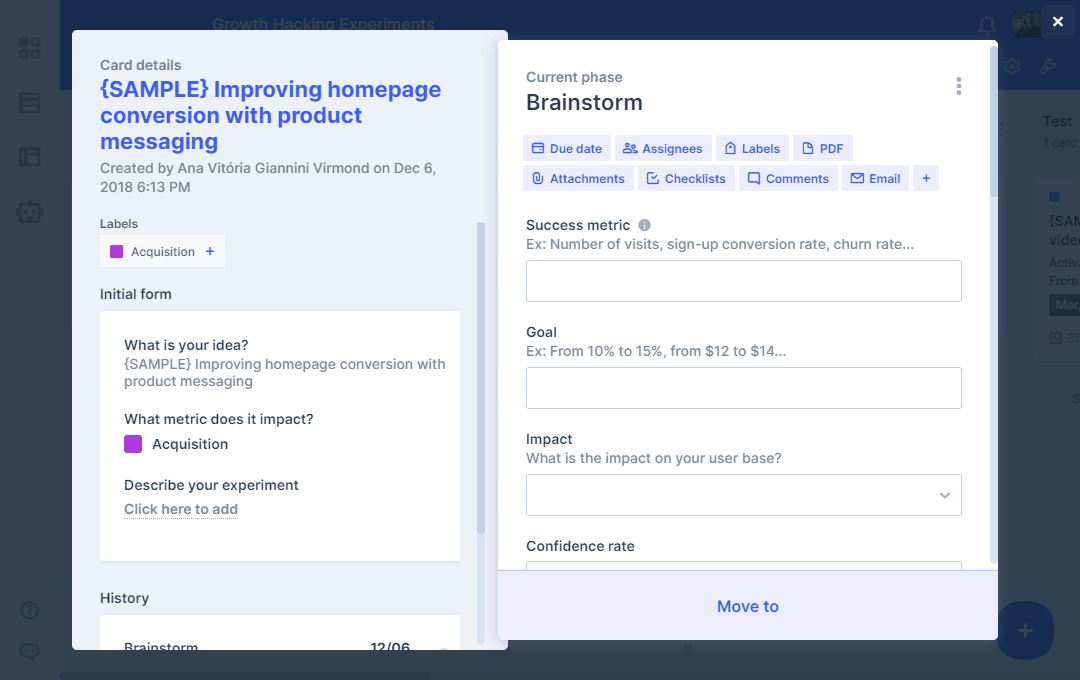
Task: Open the notifications bell icon
Action: 987,25
